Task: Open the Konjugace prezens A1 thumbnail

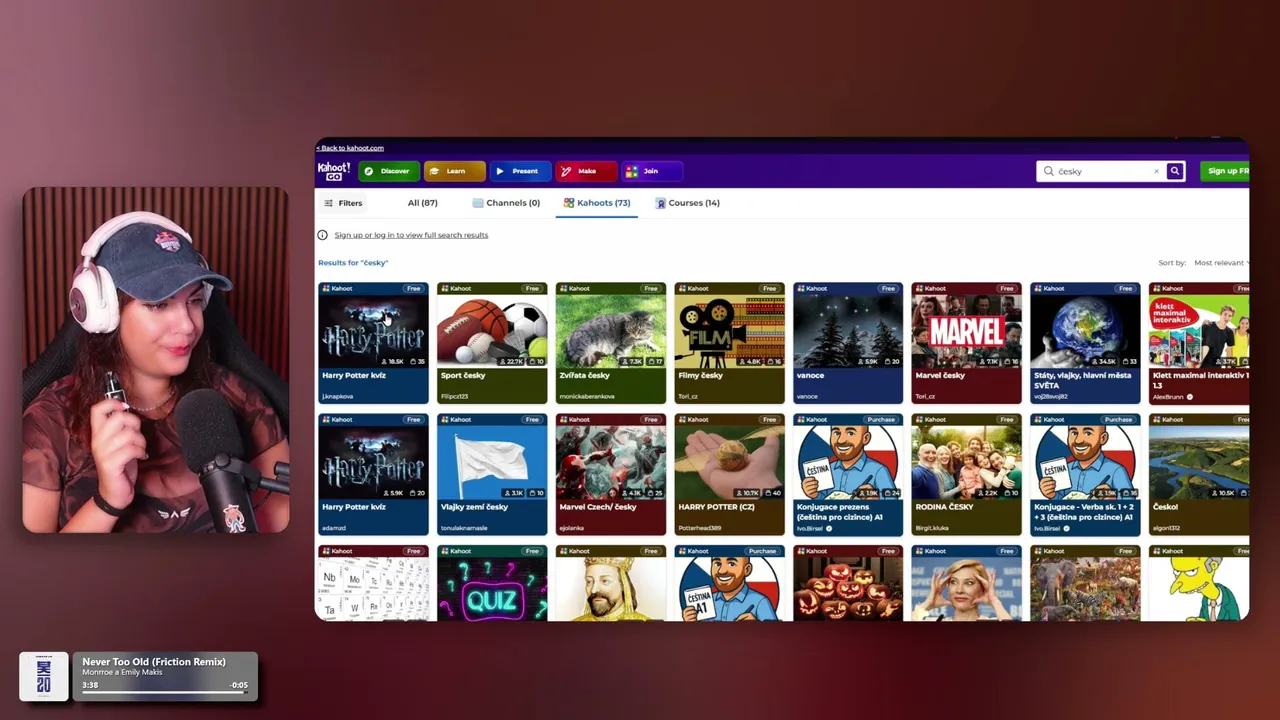Action: coord(848,463)
